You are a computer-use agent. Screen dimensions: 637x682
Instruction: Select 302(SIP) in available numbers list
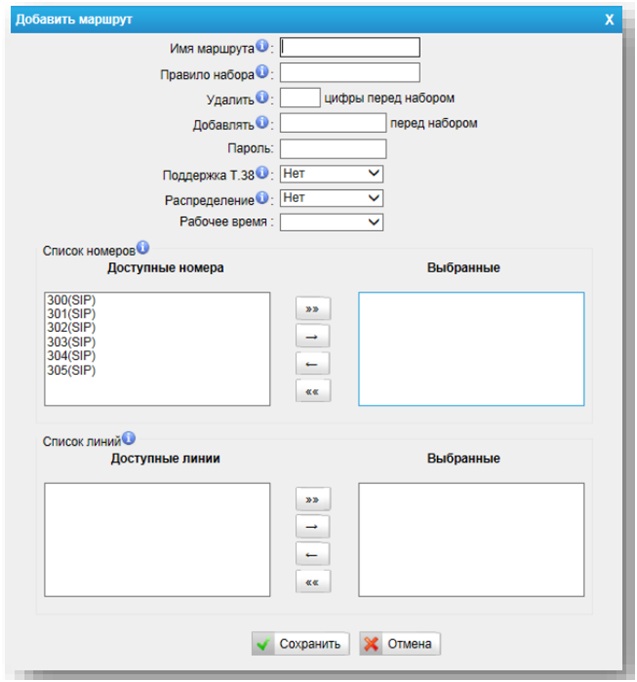pos(70,327)
